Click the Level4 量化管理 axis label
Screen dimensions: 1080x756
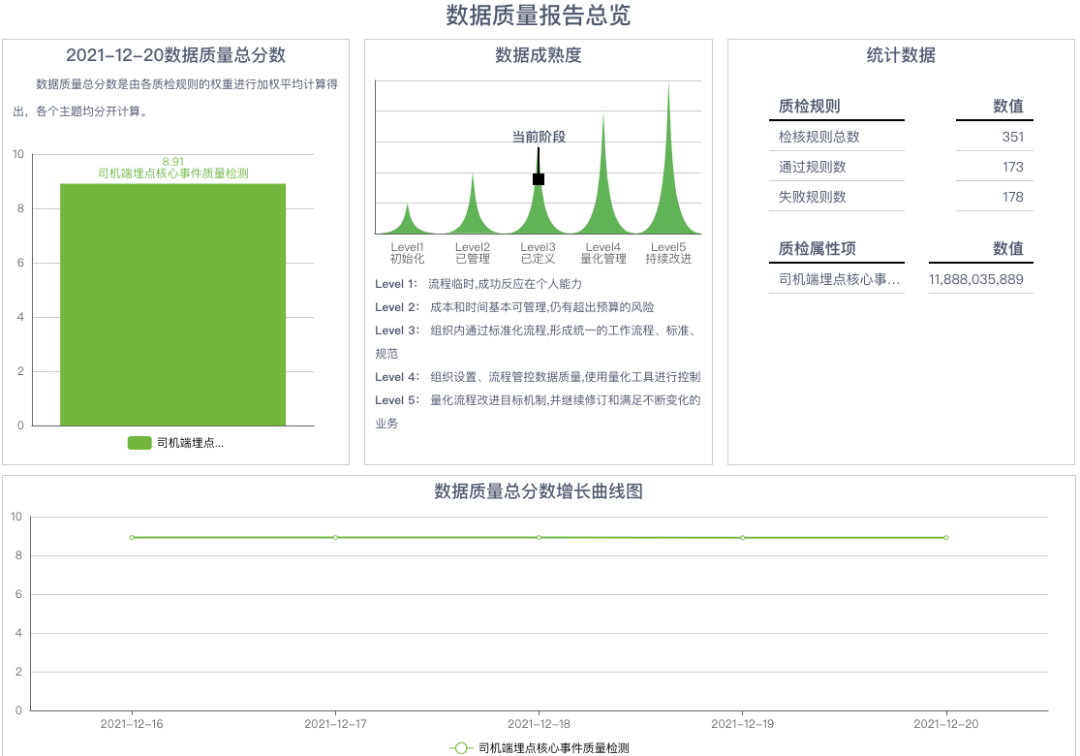coord(603,253)
